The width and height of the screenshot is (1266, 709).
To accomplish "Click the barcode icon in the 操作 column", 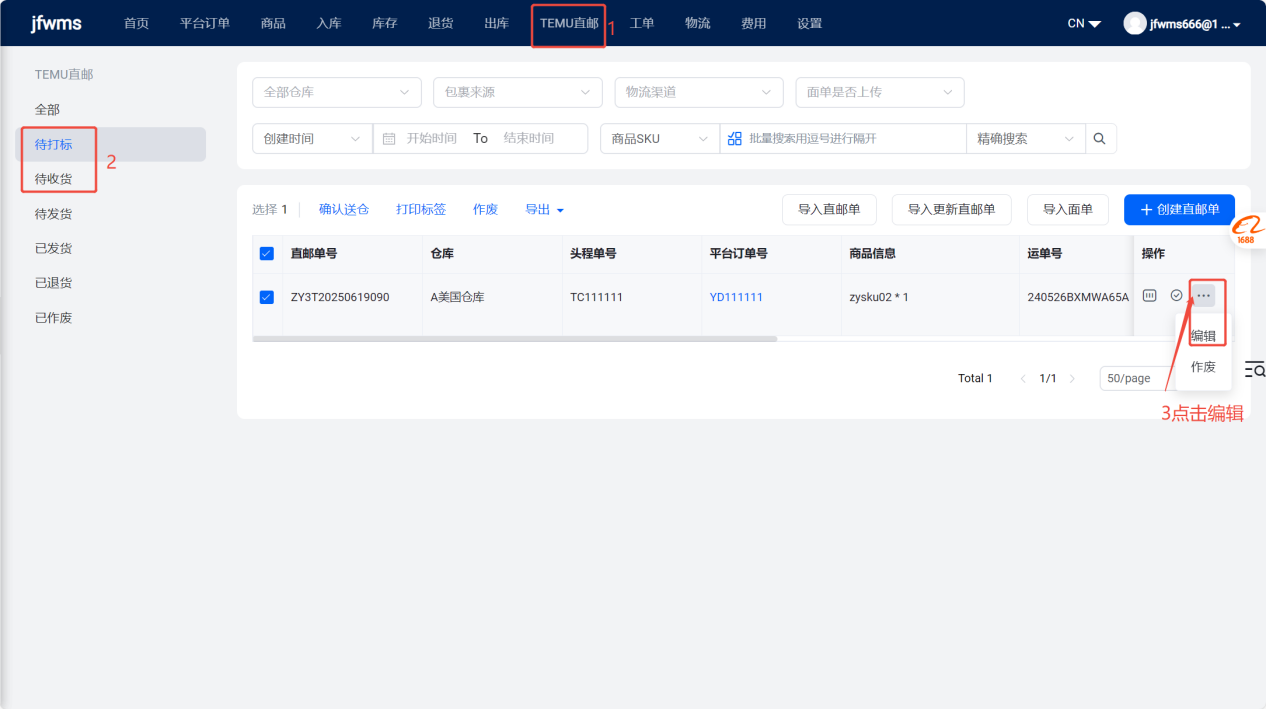I will point(1150,296).
